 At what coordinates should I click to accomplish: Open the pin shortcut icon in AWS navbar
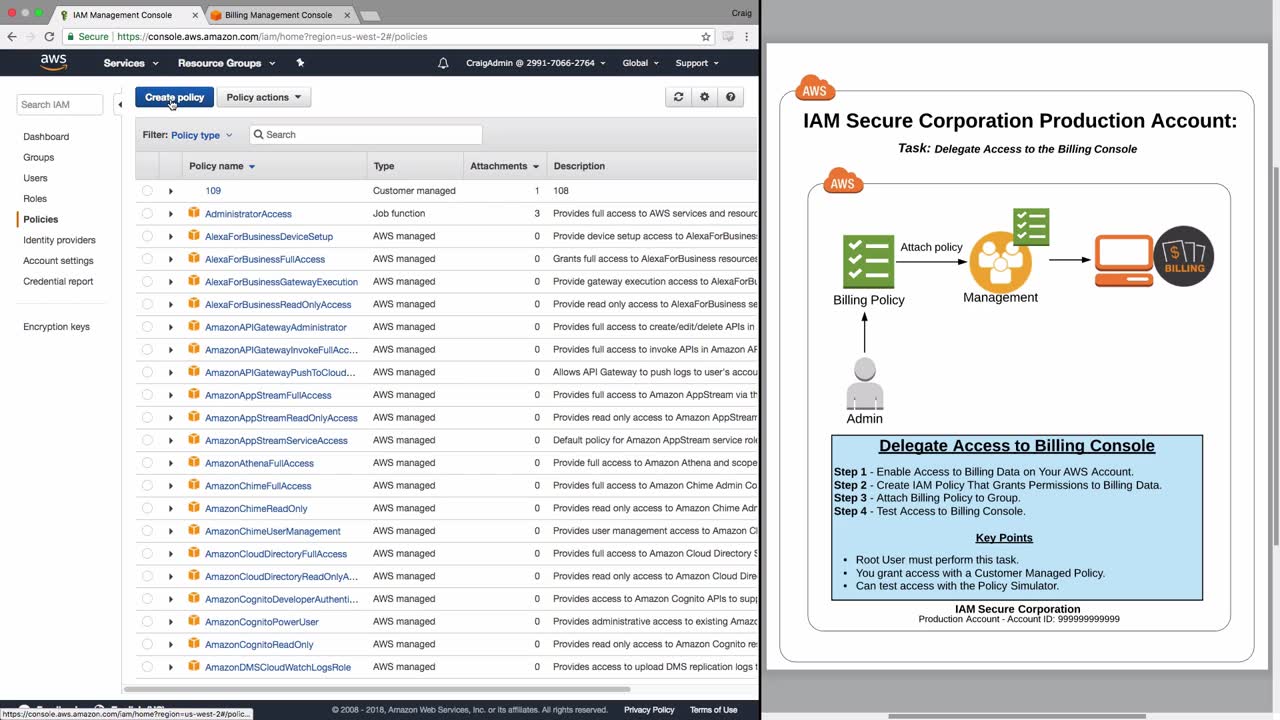[x=300, y=63]
